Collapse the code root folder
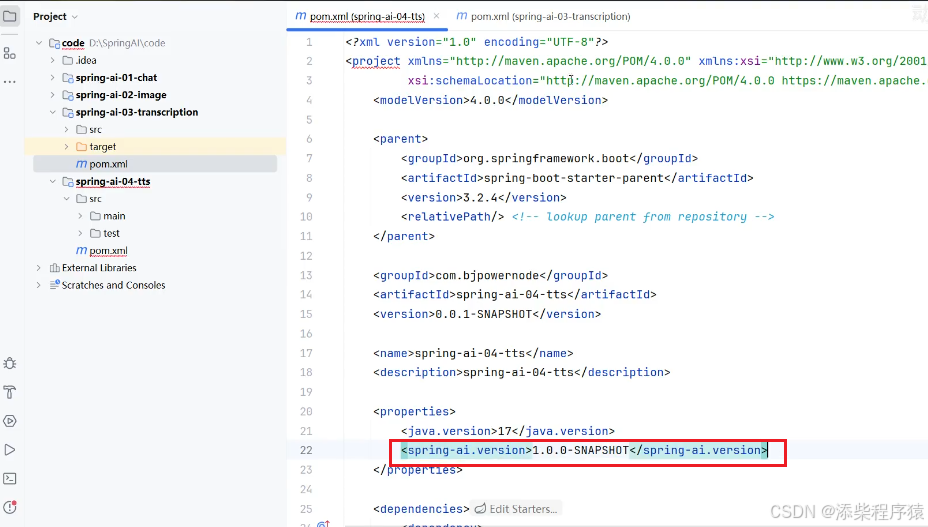 pyautogui.click(x=39, y=43)
